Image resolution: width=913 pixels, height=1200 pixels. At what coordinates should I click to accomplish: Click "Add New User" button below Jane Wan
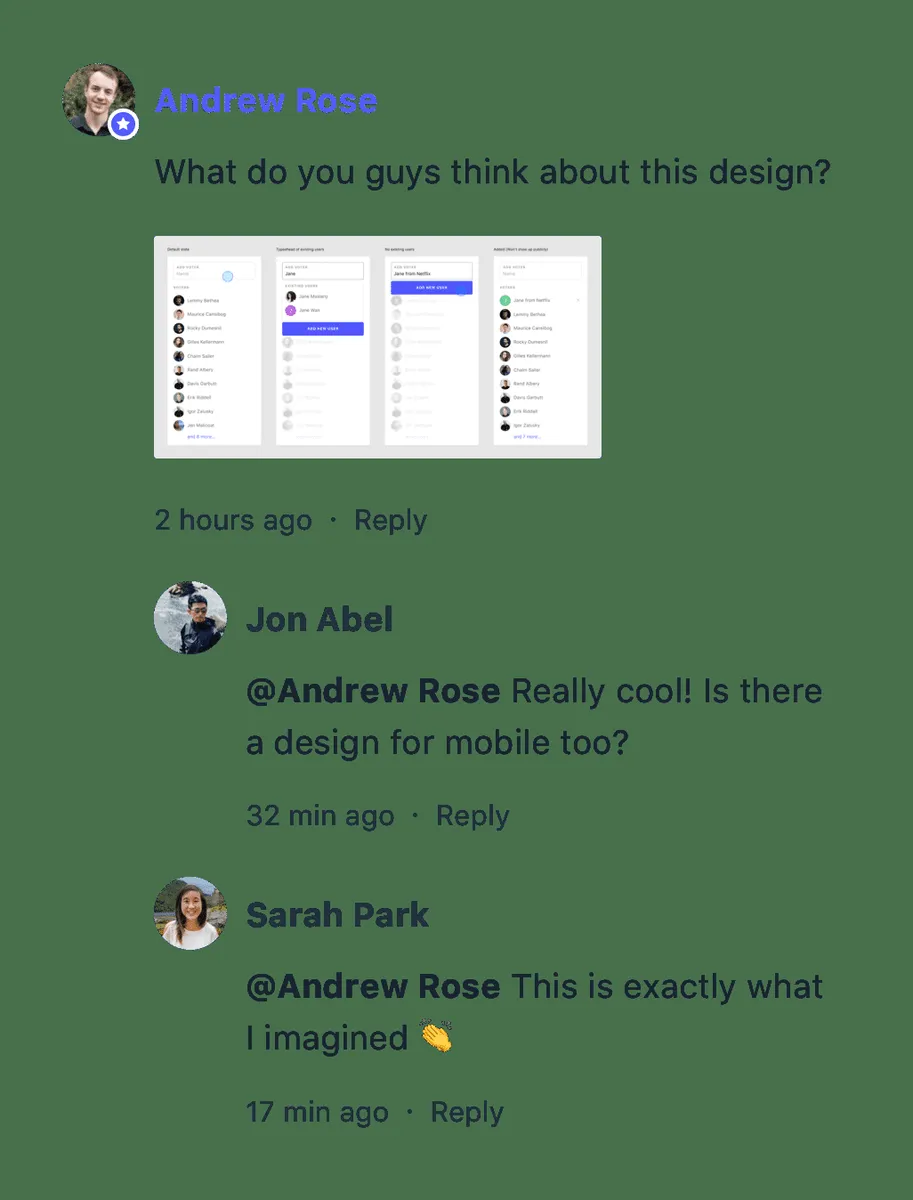point(322,328)
